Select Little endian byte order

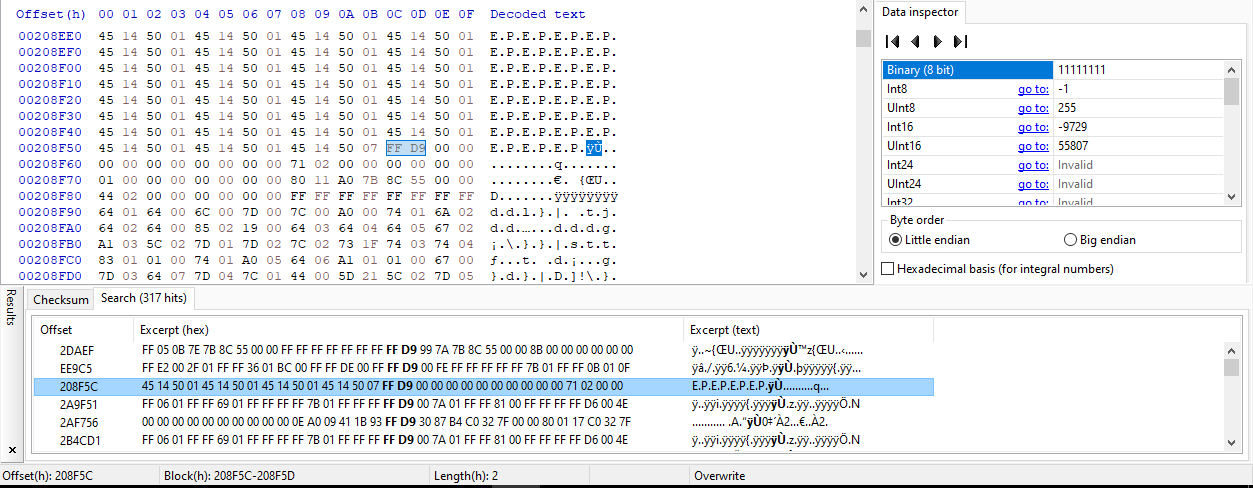pos(896,240)
